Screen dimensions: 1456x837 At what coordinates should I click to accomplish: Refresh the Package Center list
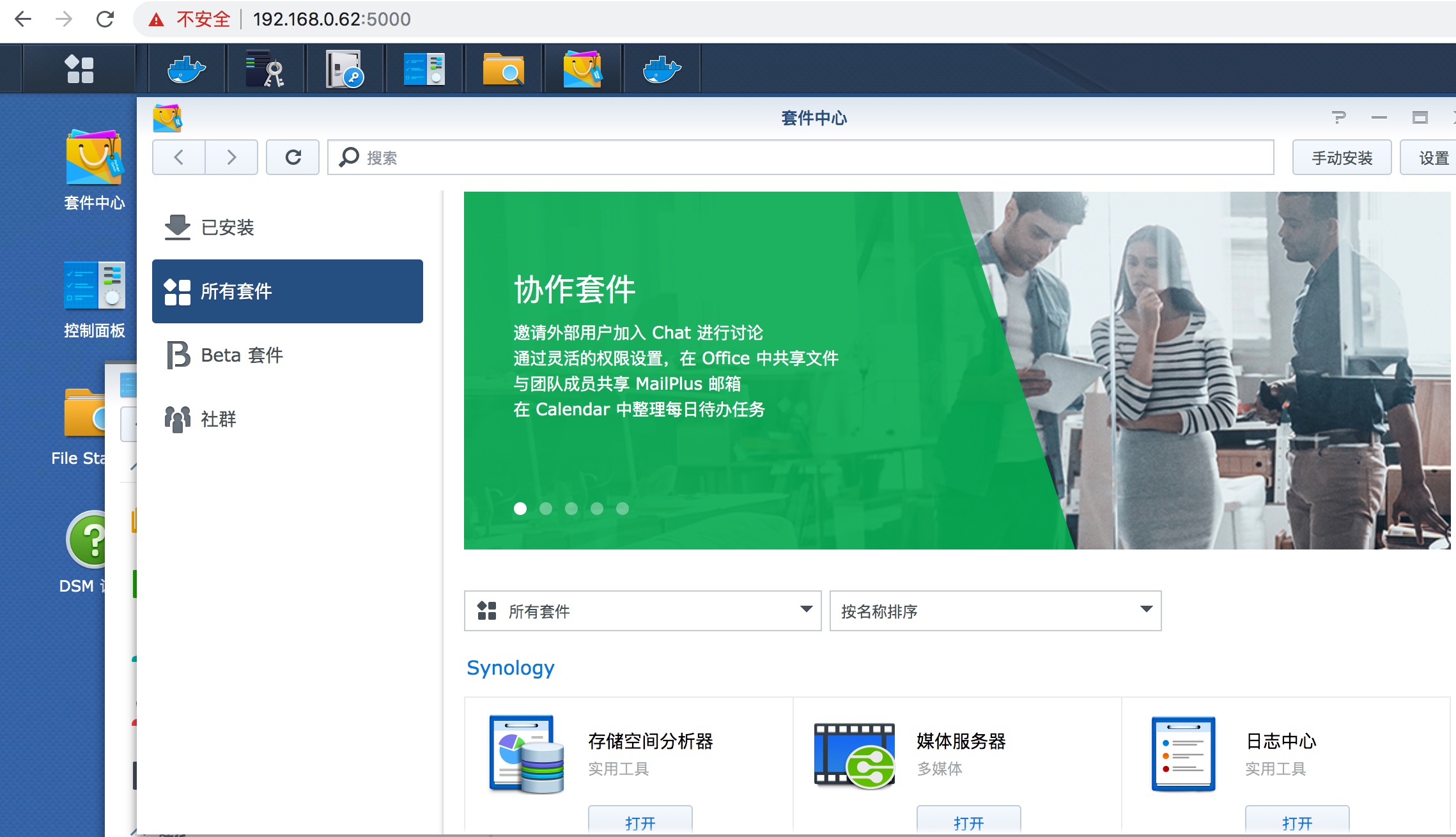pyautogui.click(x=293, y=157)
